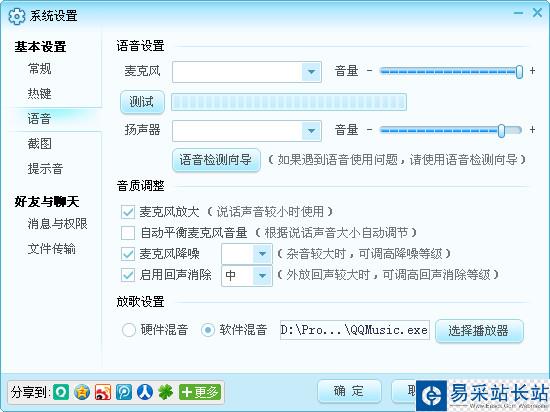Click minus to lower microphone volume
The width and height of the screenshot is (550, 412).
(x=369, y=71)
